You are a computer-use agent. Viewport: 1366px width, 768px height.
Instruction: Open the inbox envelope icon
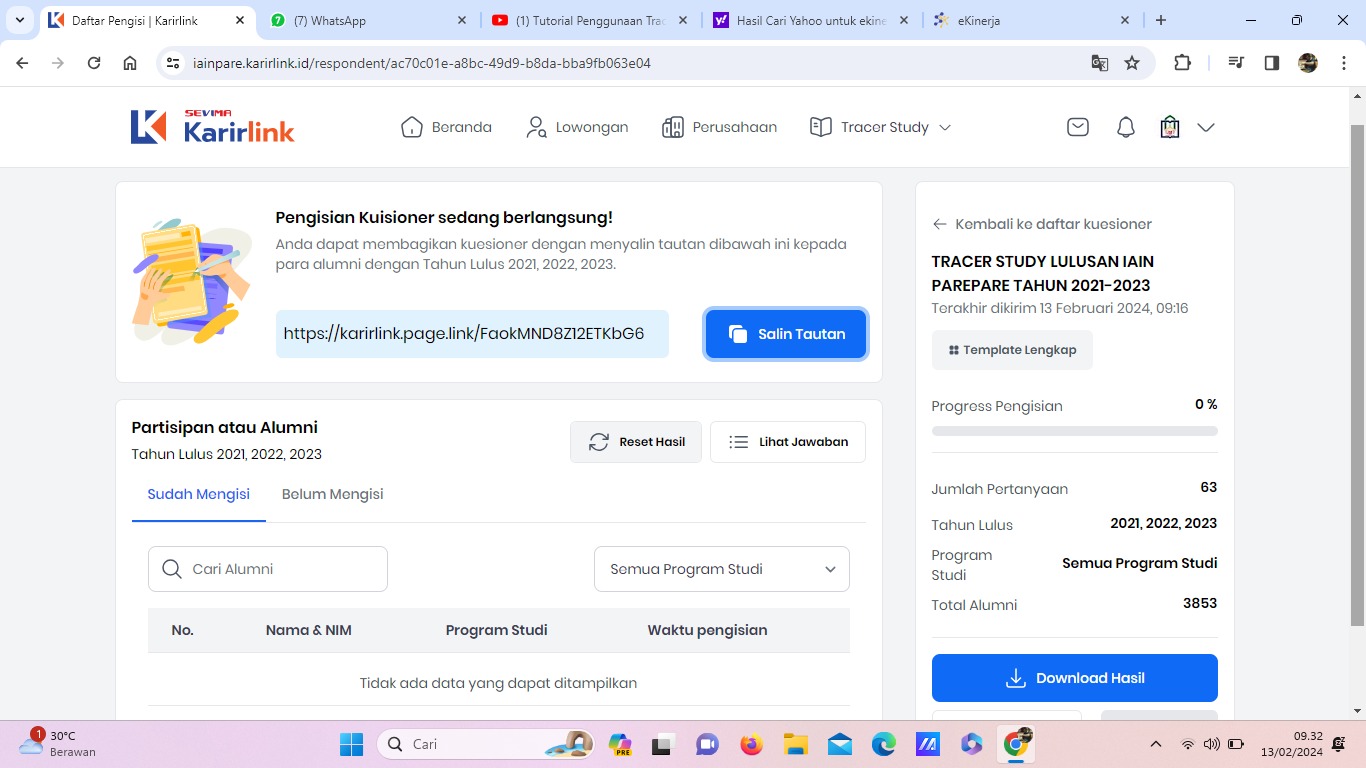pyautogui.click(x=1078, y=127)
